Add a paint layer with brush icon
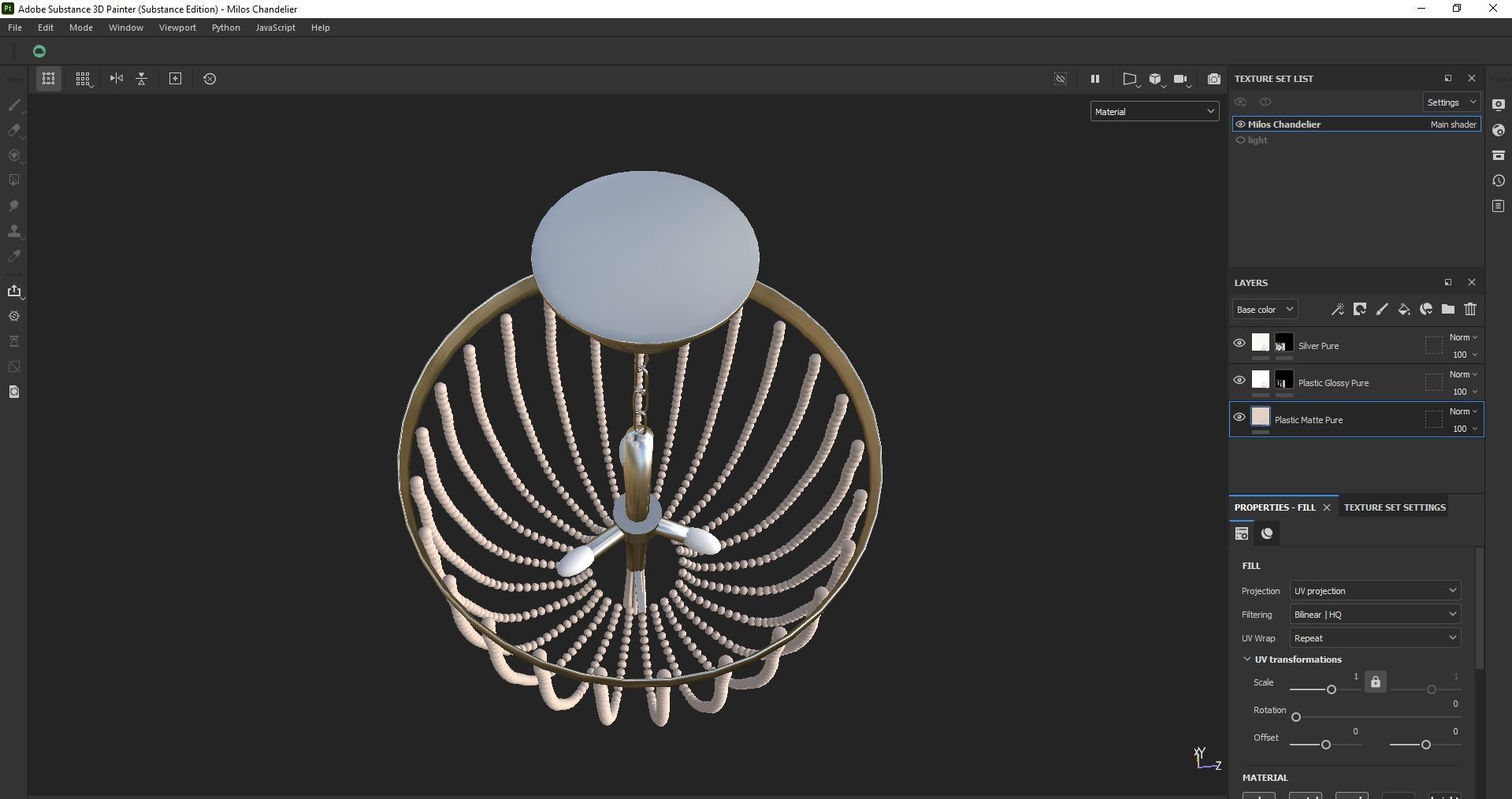Screen dimensions: 1512x799 (1382, 310)
